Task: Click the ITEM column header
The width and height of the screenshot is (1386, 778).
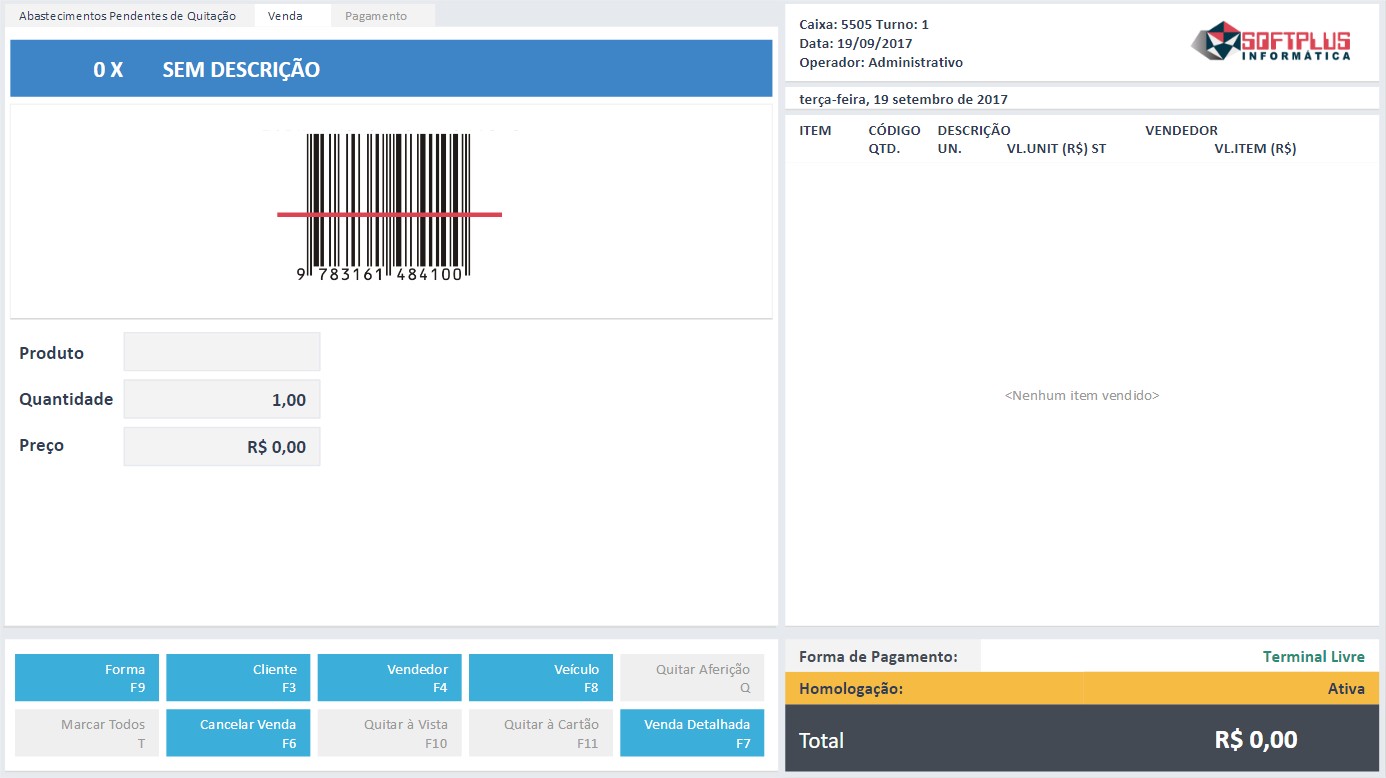Action: [x=815, y=130]
